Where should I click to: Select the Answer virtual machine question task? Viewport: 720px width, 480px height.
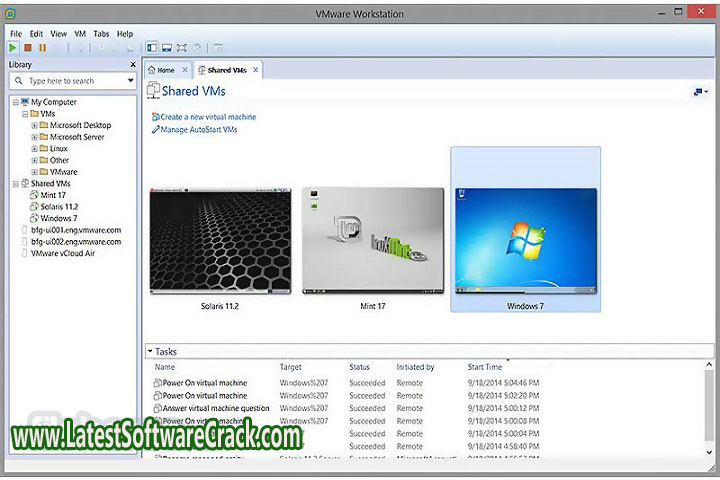(216, 408)
